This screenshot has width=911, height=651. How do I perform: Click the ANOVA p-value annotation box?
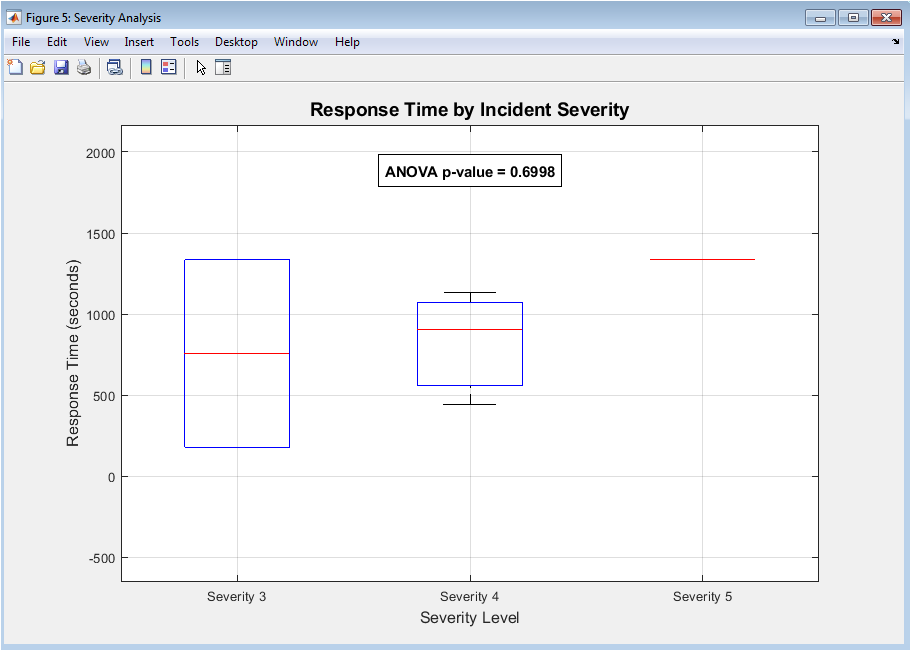point(469,171)
